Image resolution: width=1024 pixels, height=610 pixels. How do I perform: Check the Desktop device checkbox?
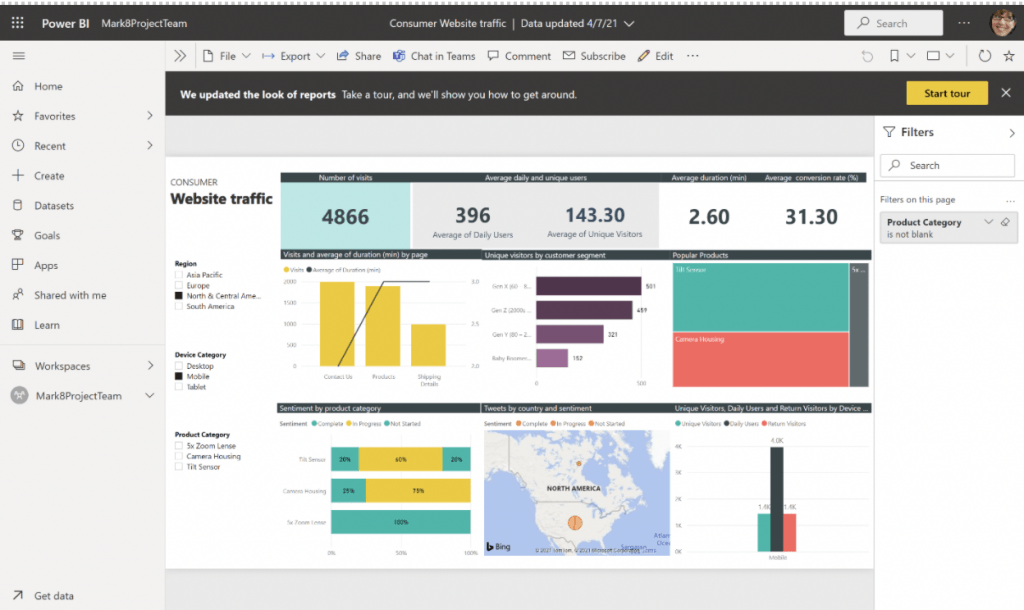(178, 366)
